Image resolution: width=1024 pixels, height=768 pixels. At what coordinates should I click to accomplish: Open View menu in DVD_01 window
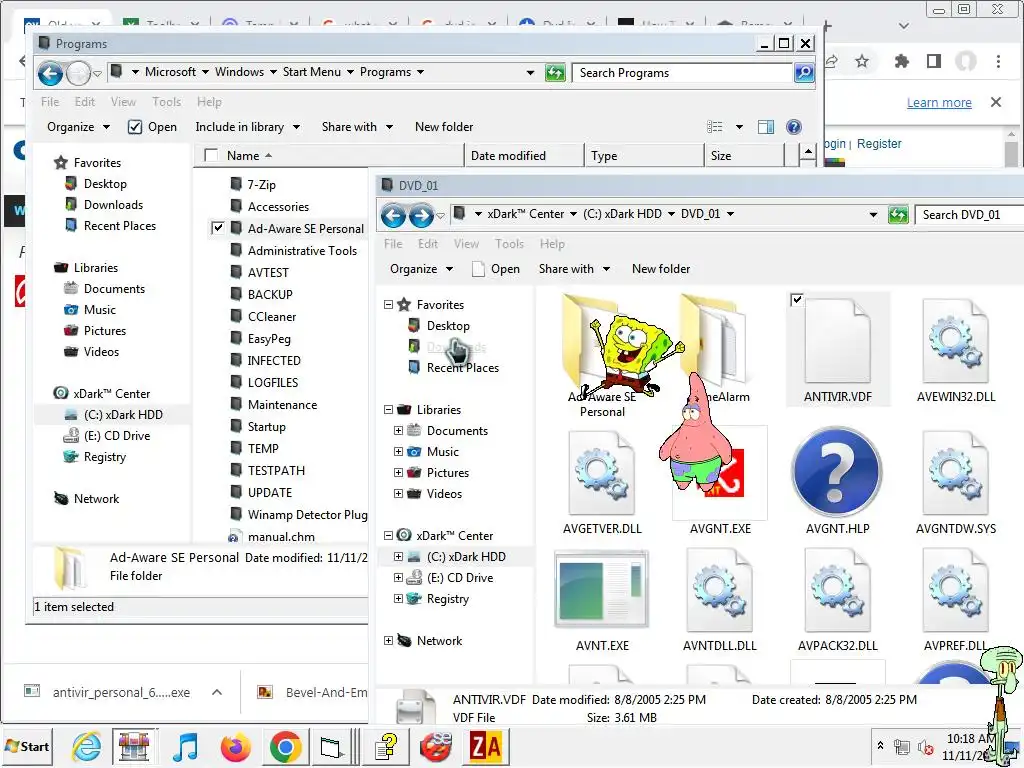[x=466, y=244]
